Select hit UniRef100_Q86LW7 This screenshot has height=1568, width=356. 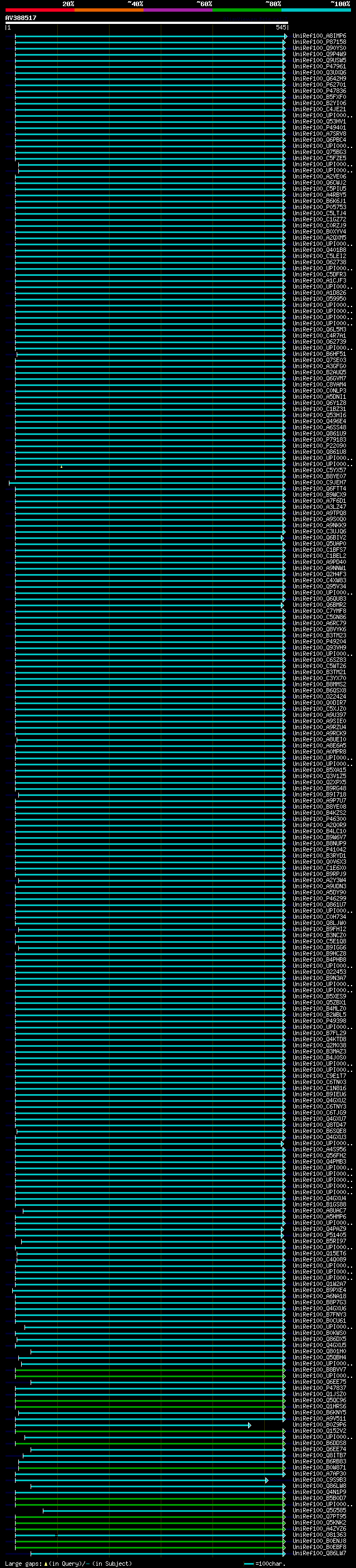coord(319,1553)
